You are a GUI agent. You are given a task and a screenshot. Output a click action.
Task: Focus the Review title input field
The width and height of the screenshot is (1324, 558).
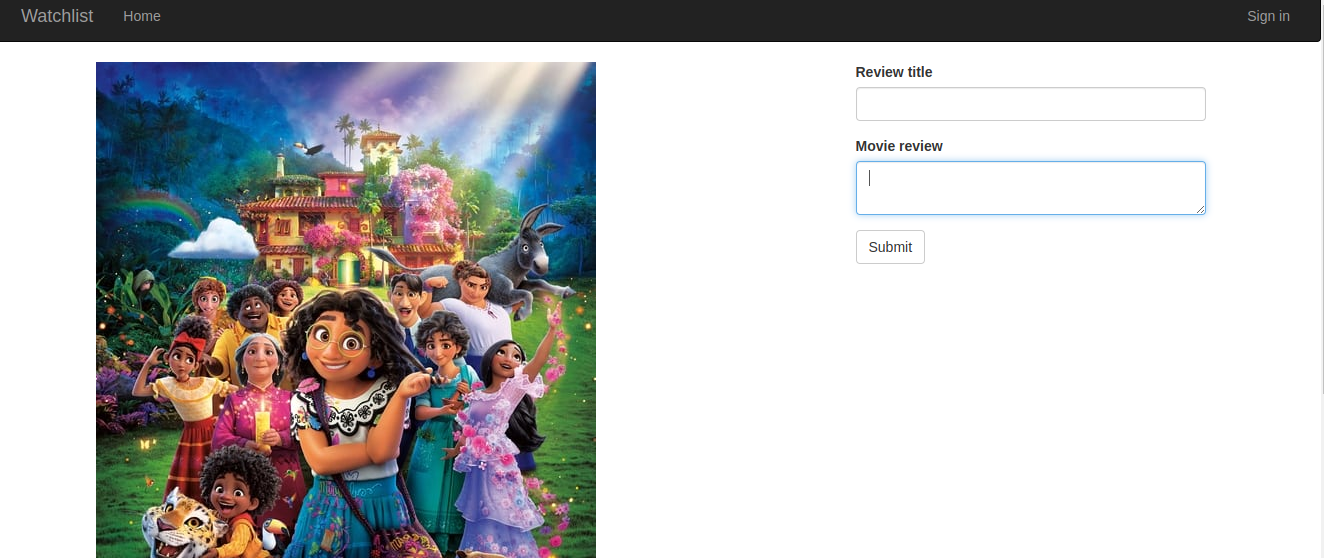click(x=1030, y=104)
